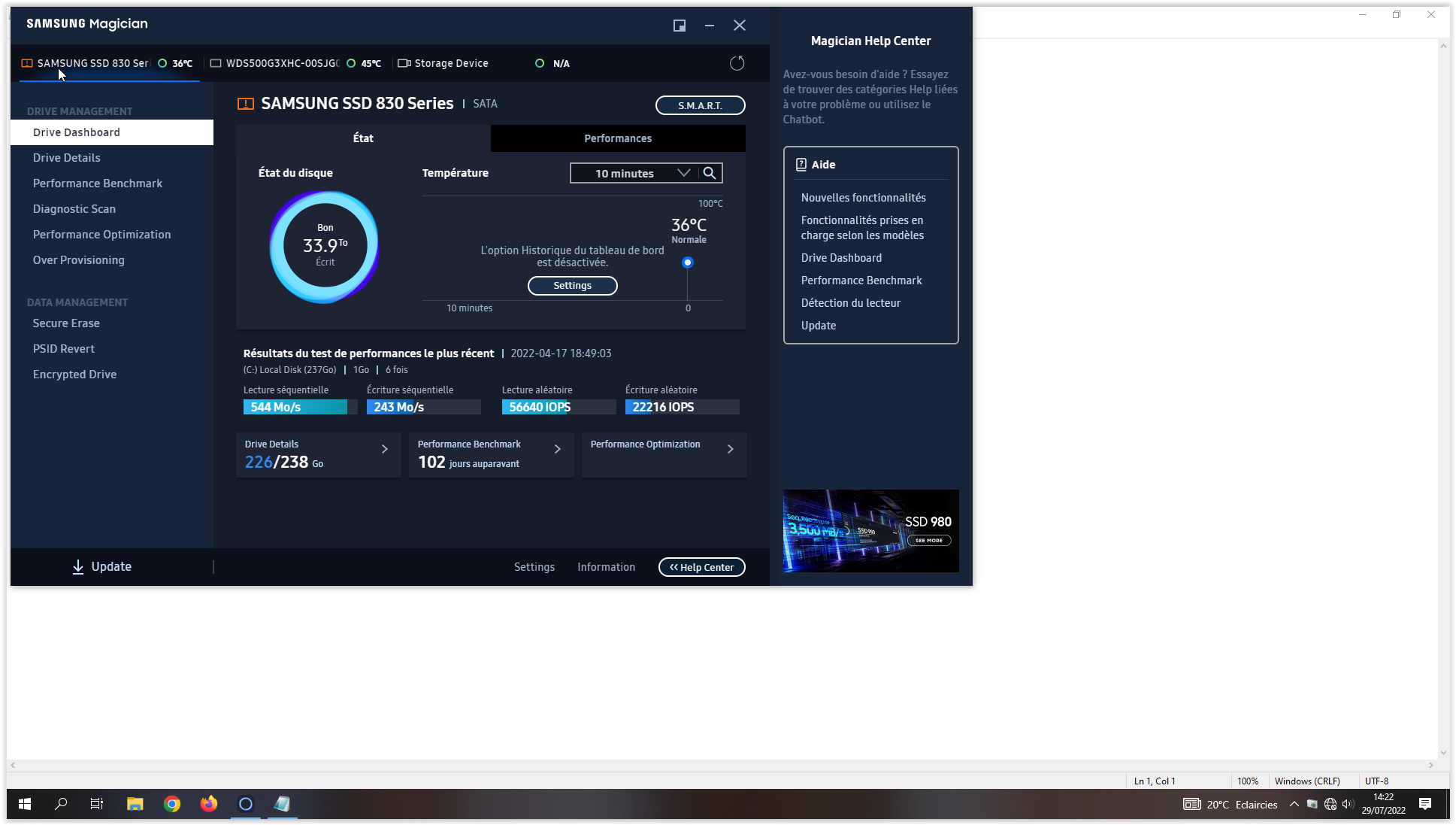Image resolution: width=1456 pixels, height=825 pixels.
Task: Click the mini-mode window icon
Action: pyautogui.click(x=680, y=26)
